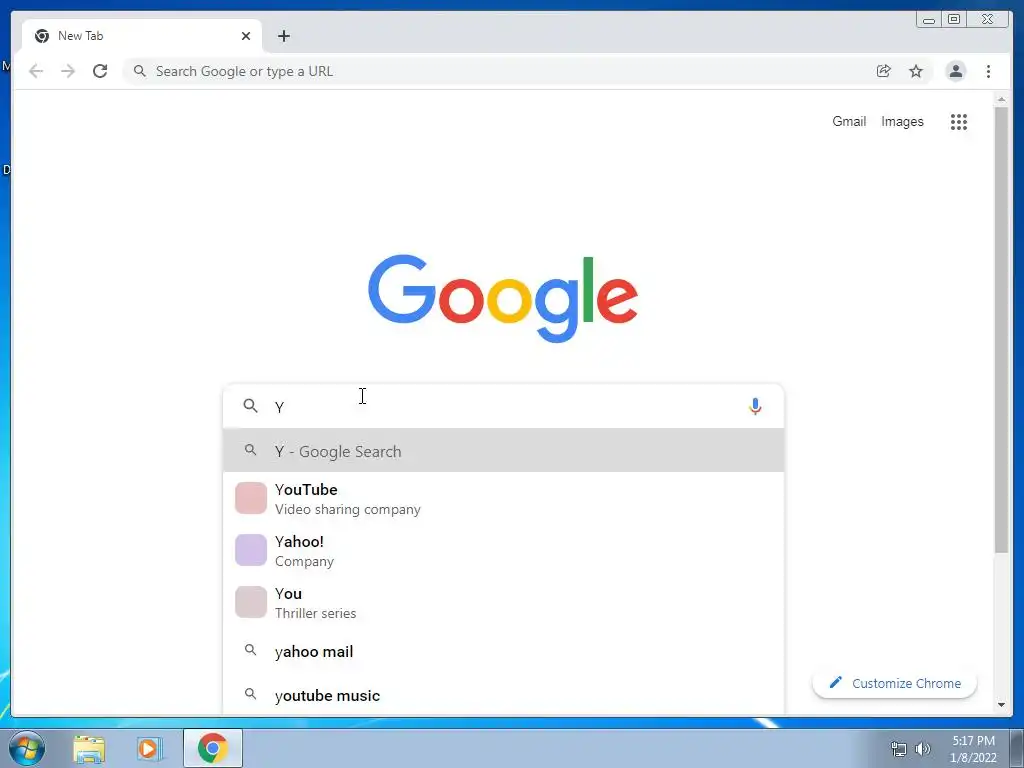
Task: Open Chrome three-dot menu
Action: 988,71
